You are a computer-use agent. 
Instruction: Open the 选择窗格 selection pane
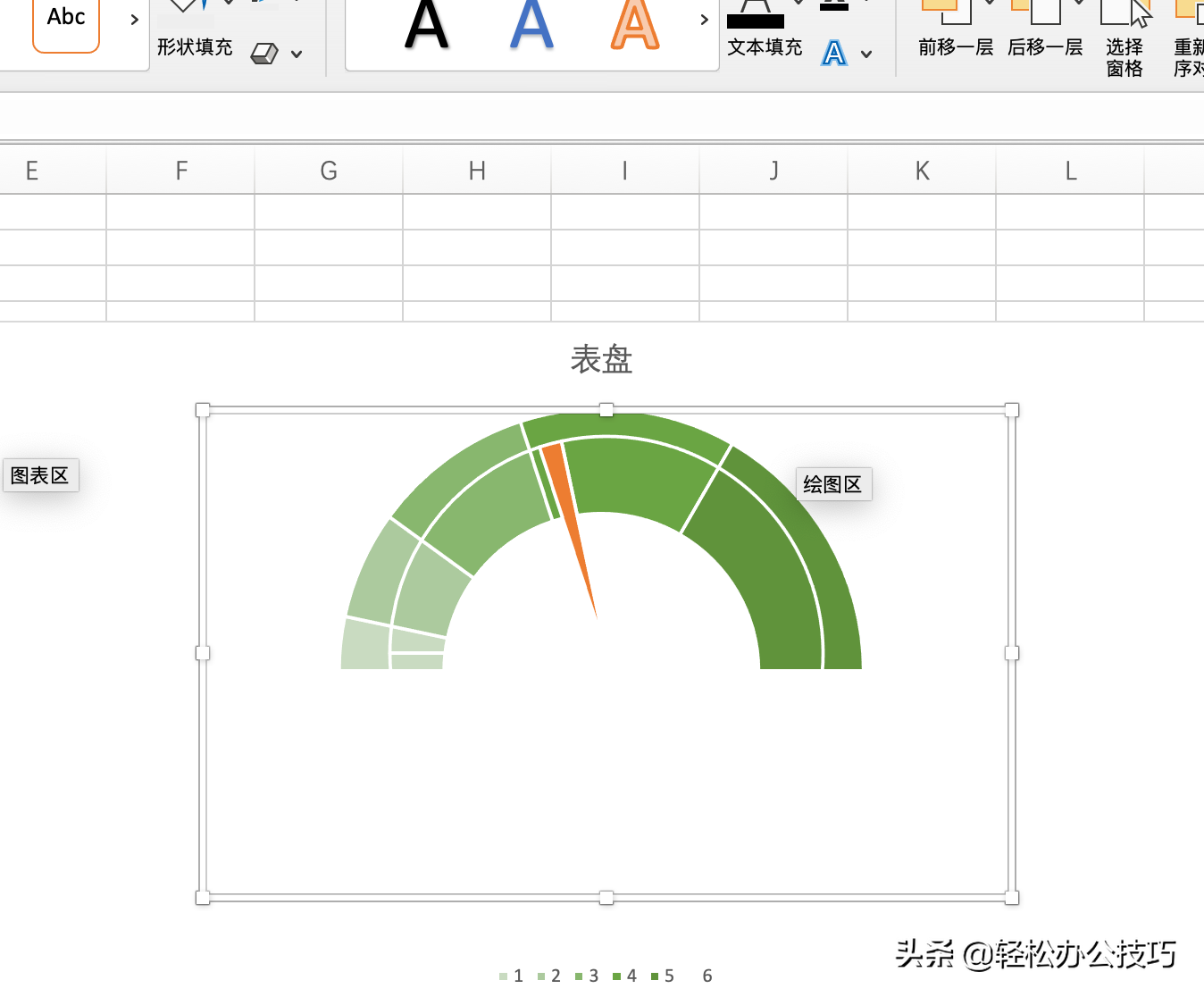[x=1125, y=57]
